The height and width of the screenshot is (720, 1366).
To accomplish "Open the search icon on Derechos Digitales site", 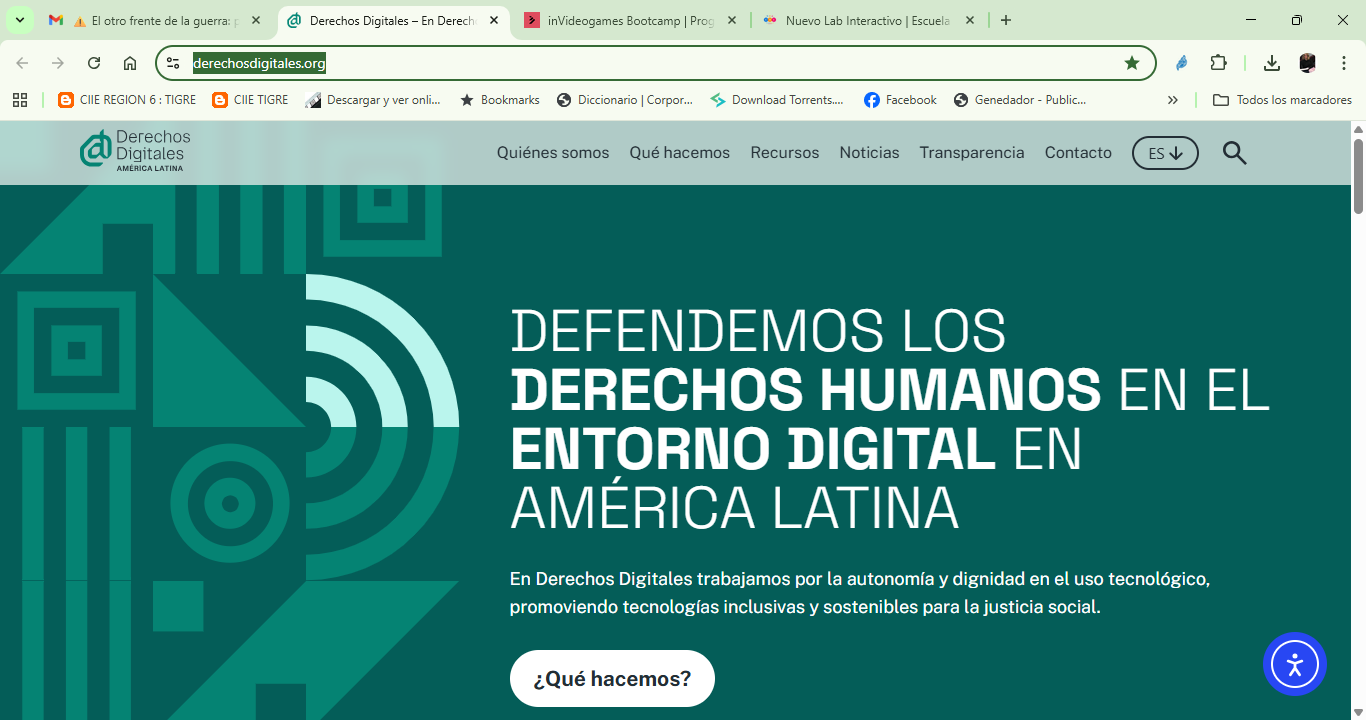I will pos(1234,152).
